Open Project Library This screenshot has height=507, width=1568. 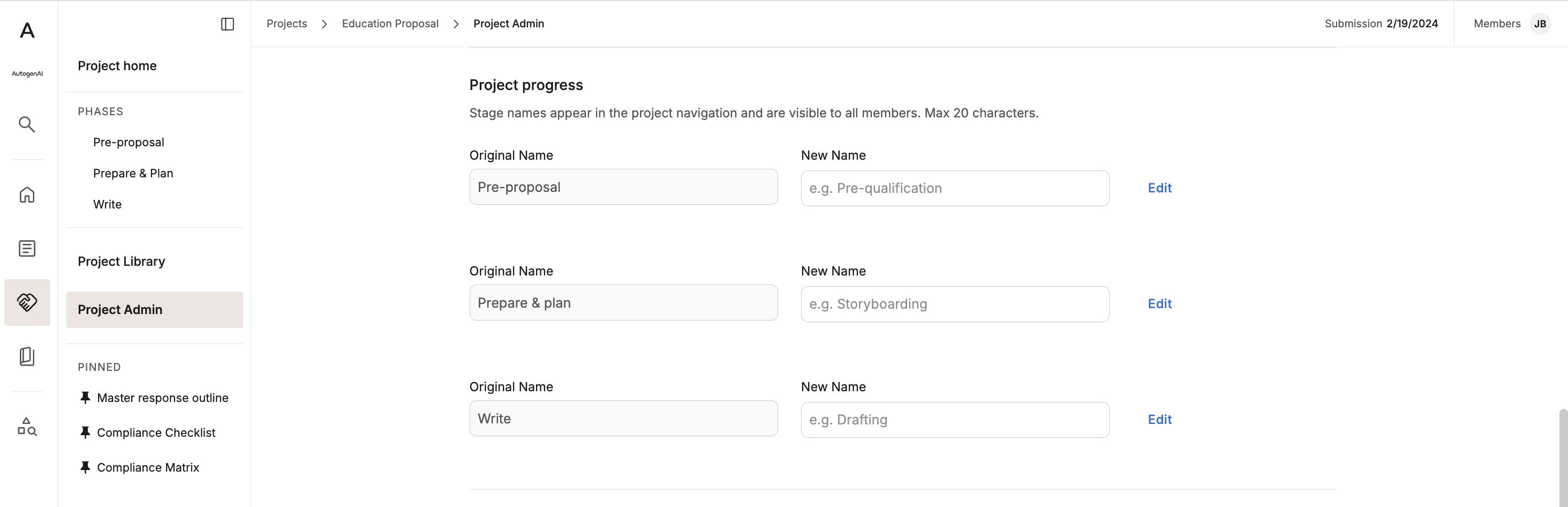tap(121, 262)
